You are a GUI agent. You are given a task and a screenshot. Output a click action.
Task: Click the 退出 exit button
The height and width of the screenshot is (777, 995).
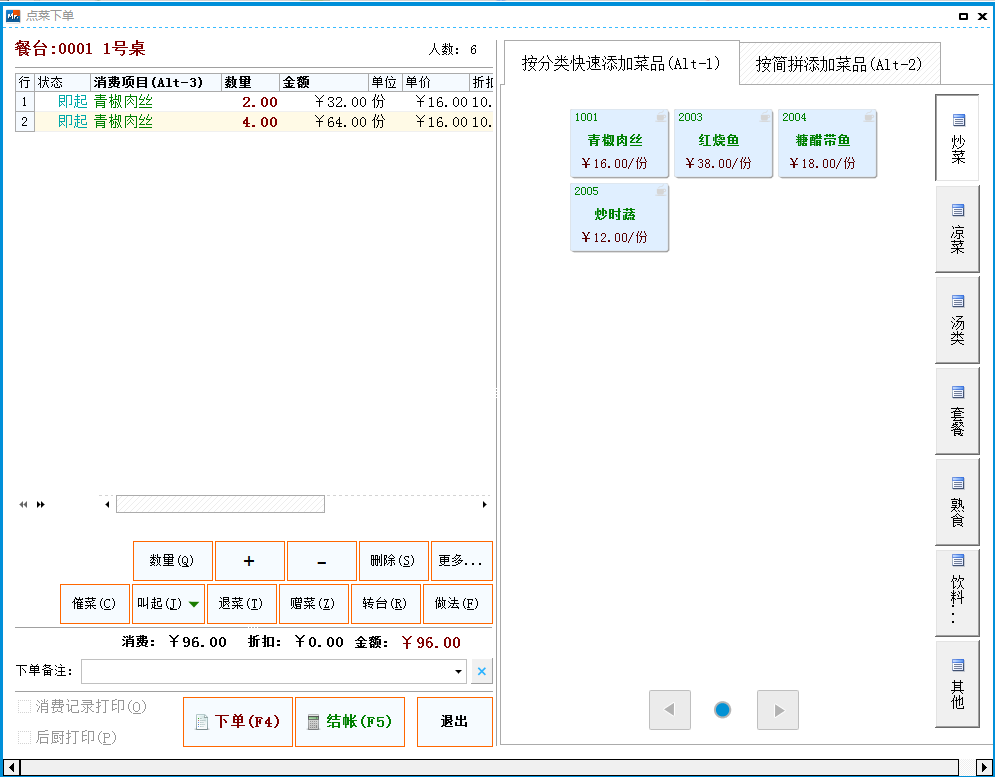point(455,722)
